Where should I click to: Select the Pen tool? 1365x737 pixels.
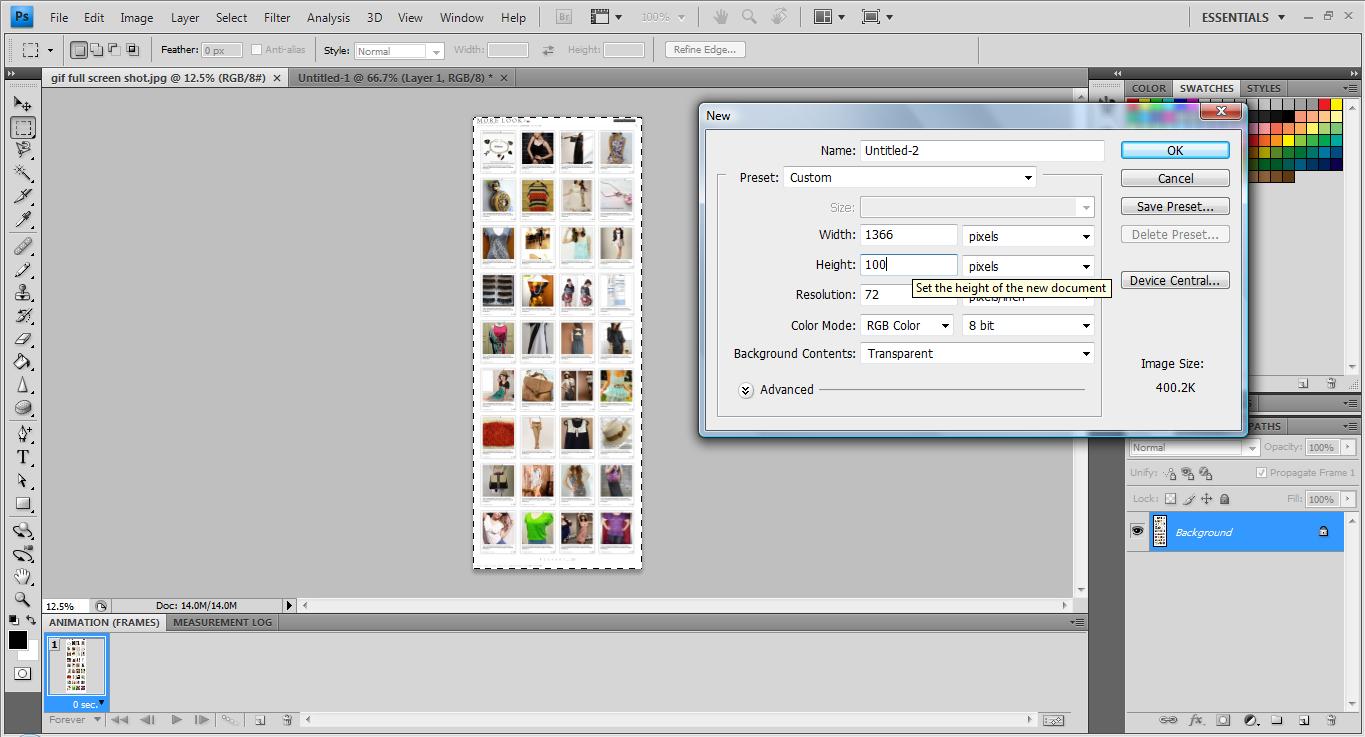[x=22, y=433]
